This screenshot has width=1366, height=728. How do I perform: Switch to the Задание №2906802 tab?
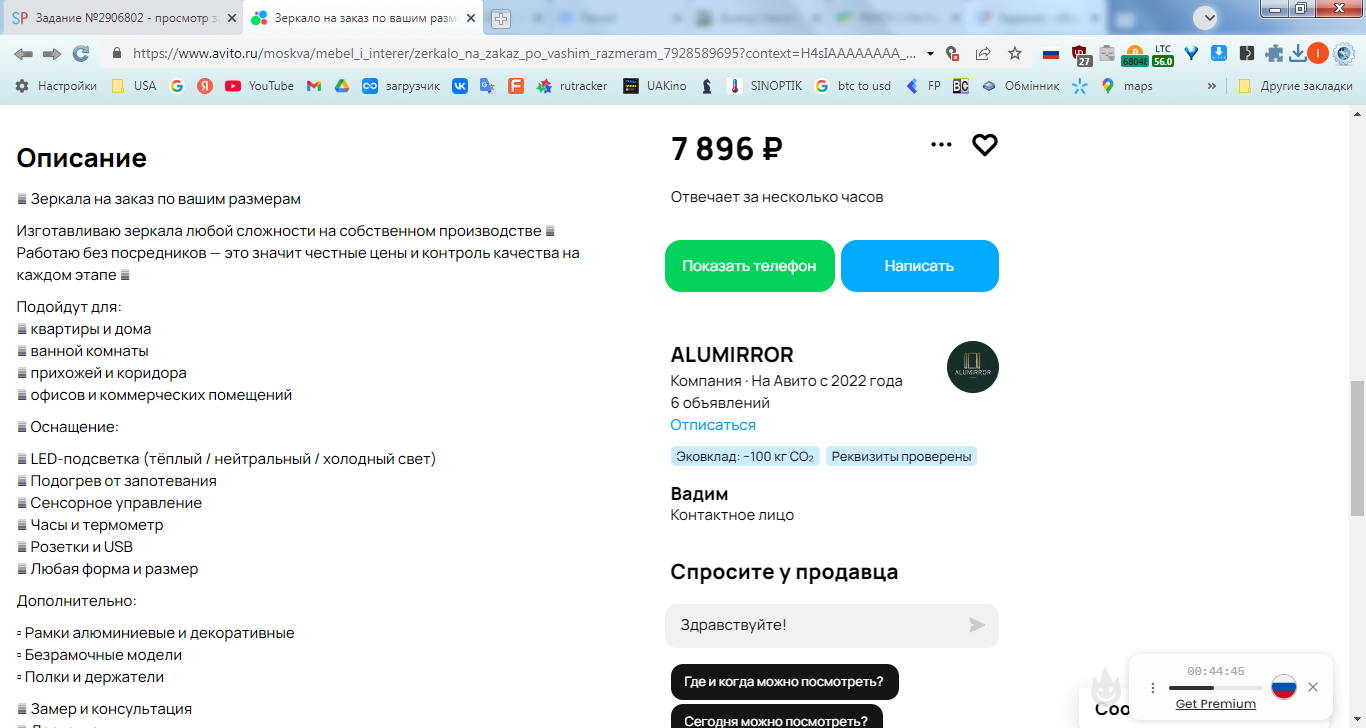pyautogui.click(x=120, y=18)
